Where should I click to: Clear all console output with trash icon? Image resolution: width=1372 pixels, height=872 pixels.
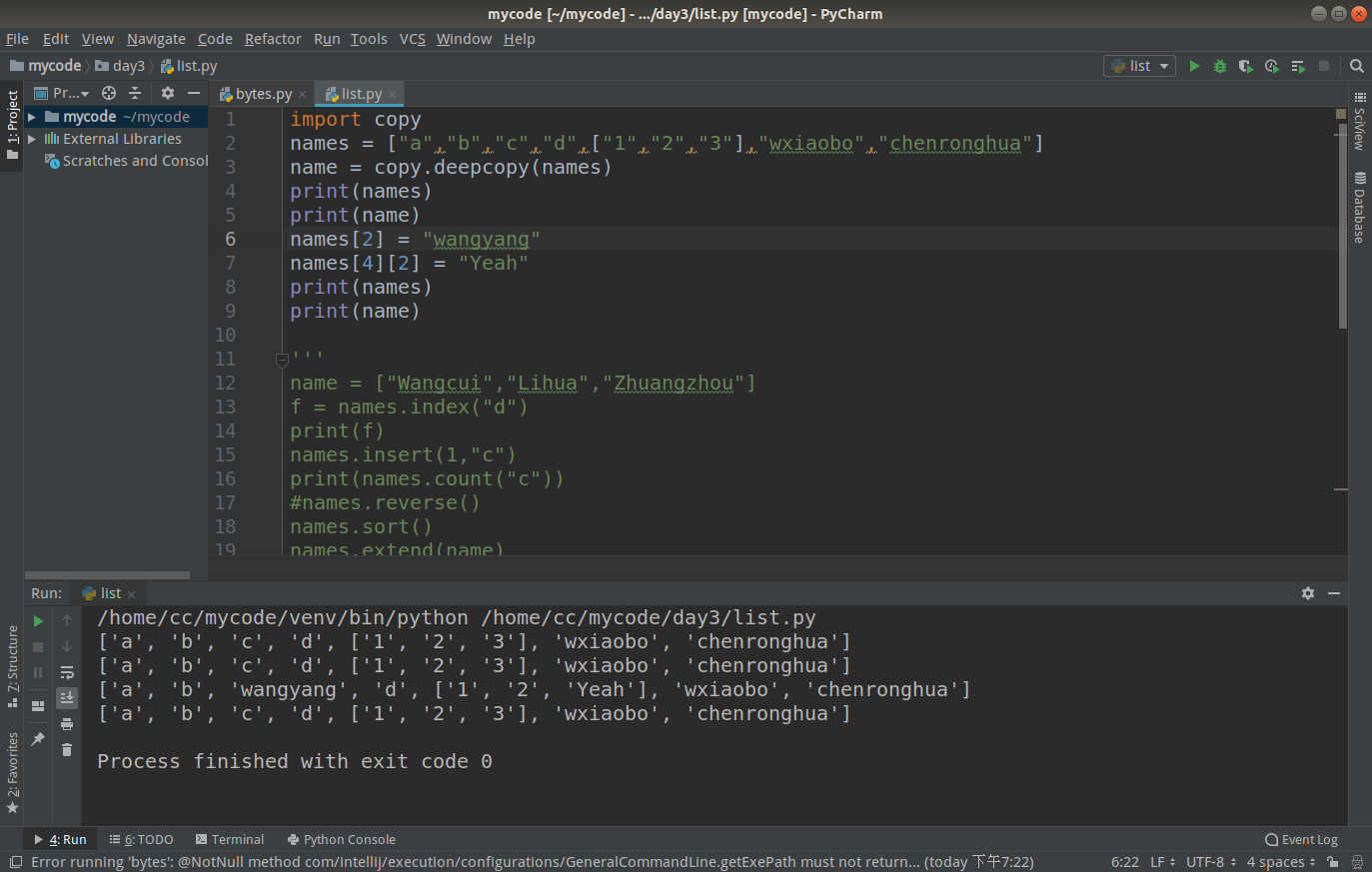coord(67,750)
